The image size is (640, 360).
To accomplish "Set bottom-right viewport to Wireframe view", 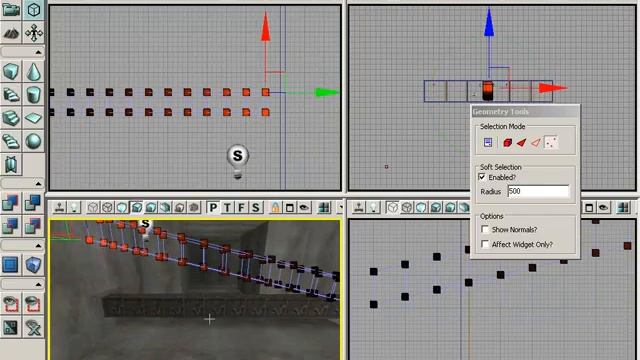I will (407, 207).
